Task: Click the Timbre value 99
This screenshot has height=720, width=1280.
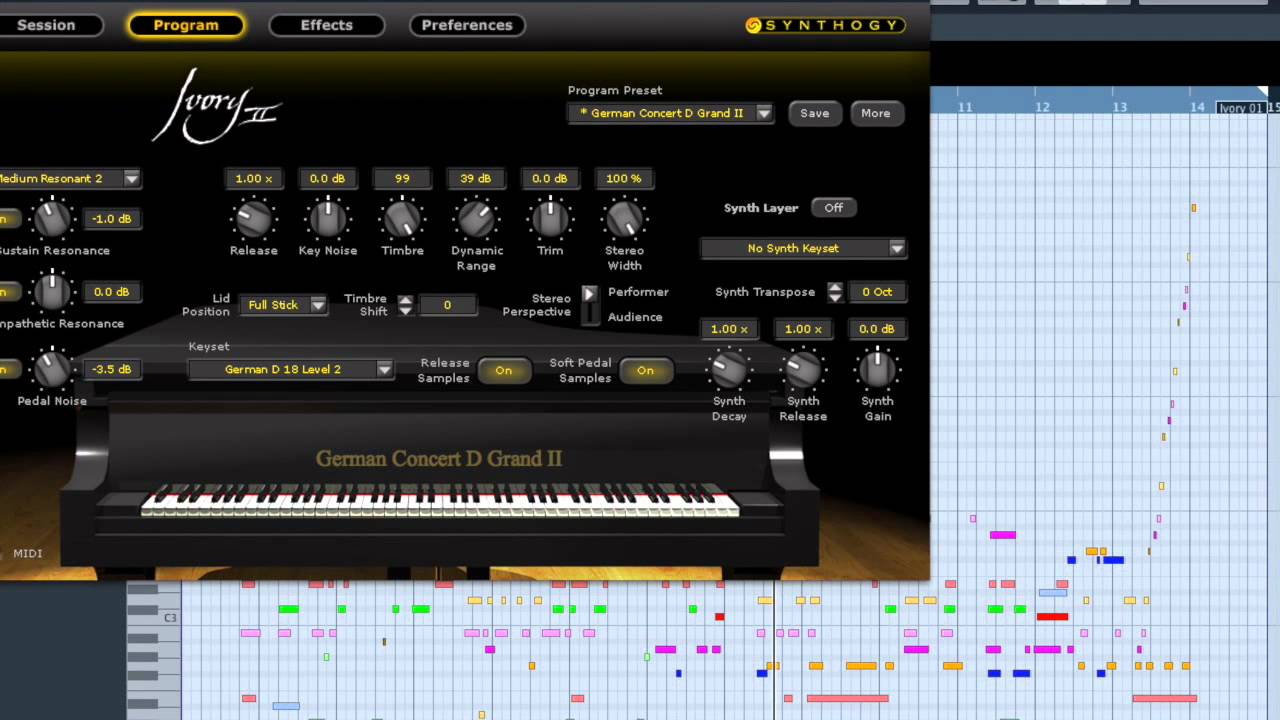Action: [x=402, y=178]
